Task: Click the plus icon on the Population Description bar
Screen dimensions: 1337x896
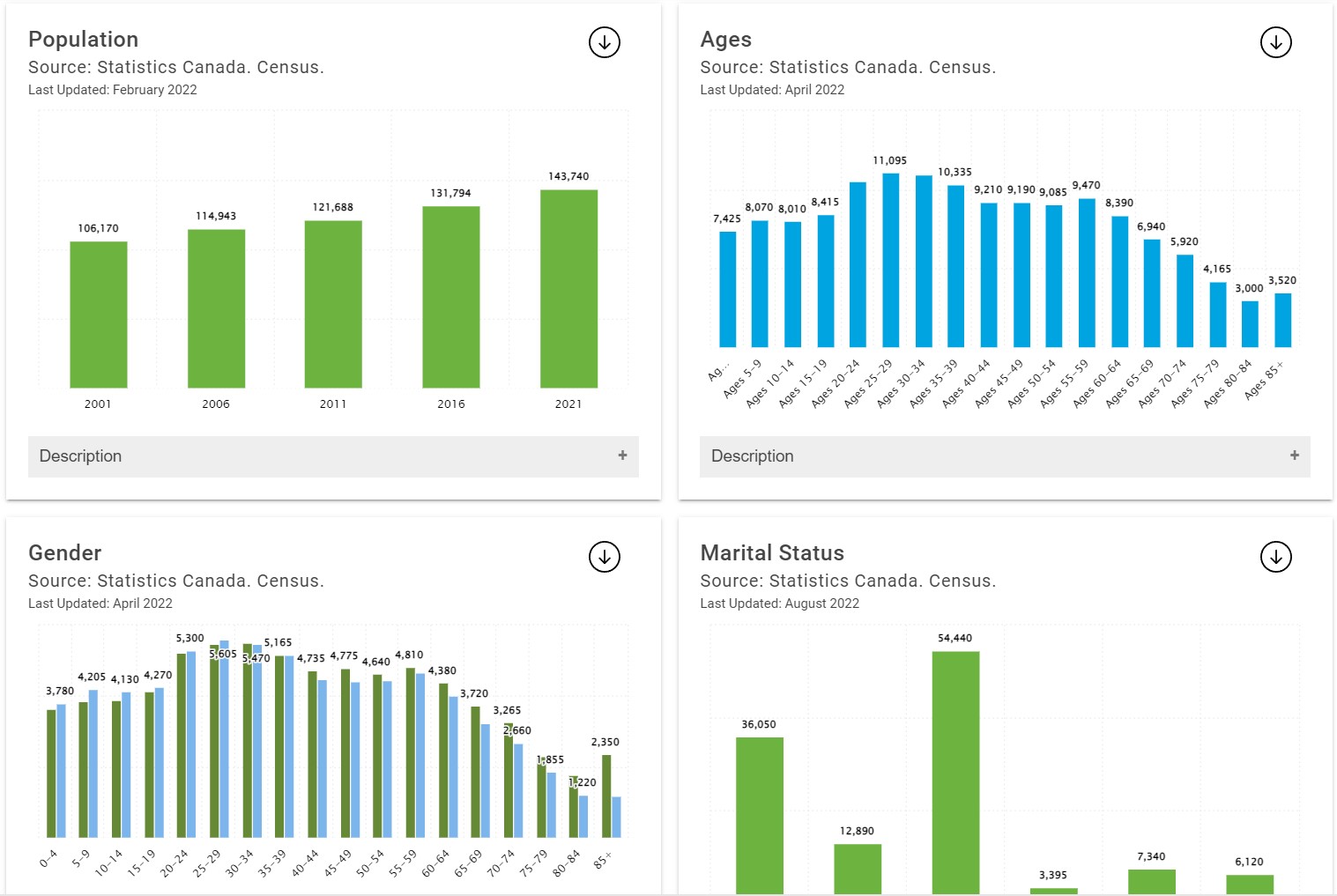Action: coord(622,456)
